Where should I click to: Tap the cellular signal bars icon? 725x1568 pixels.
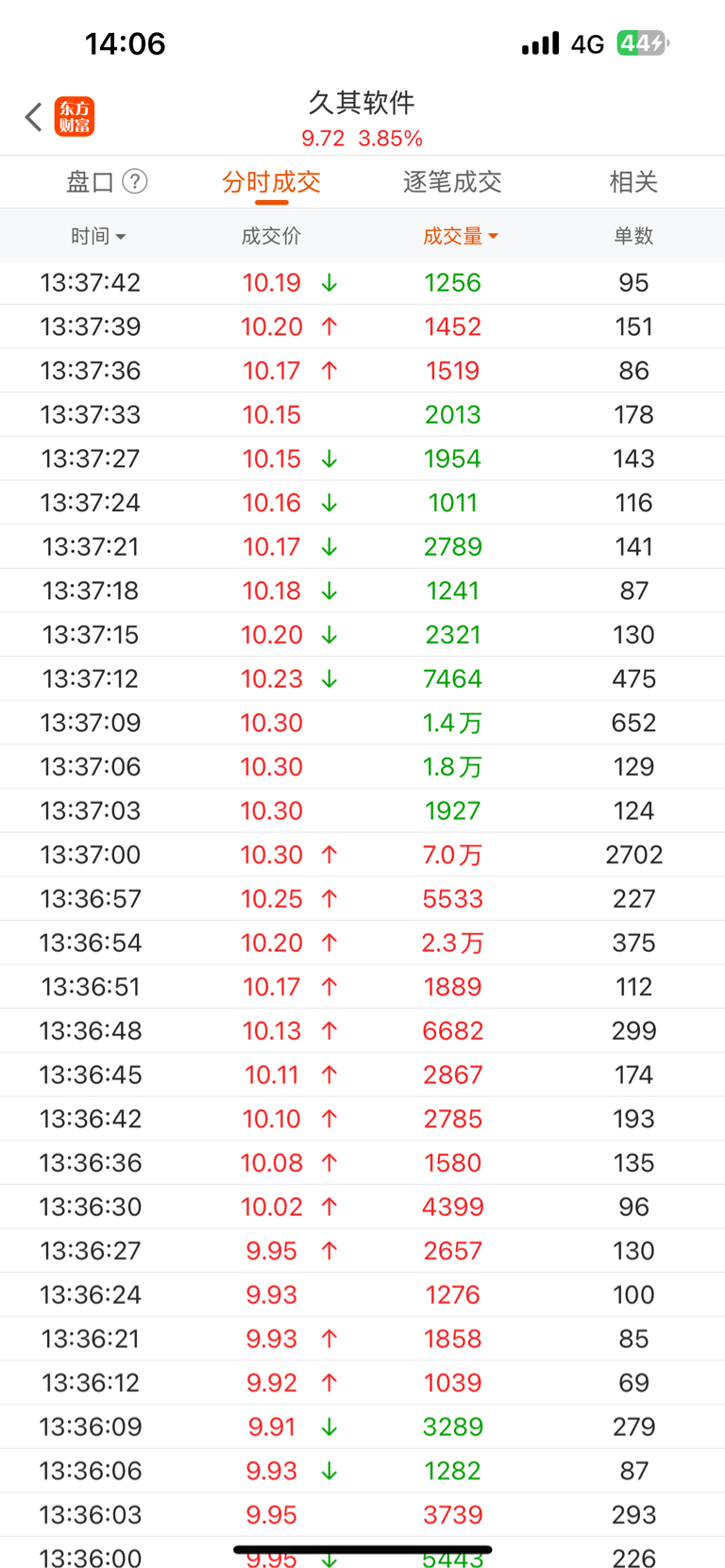pyautogui.click(x=540, y=43)
